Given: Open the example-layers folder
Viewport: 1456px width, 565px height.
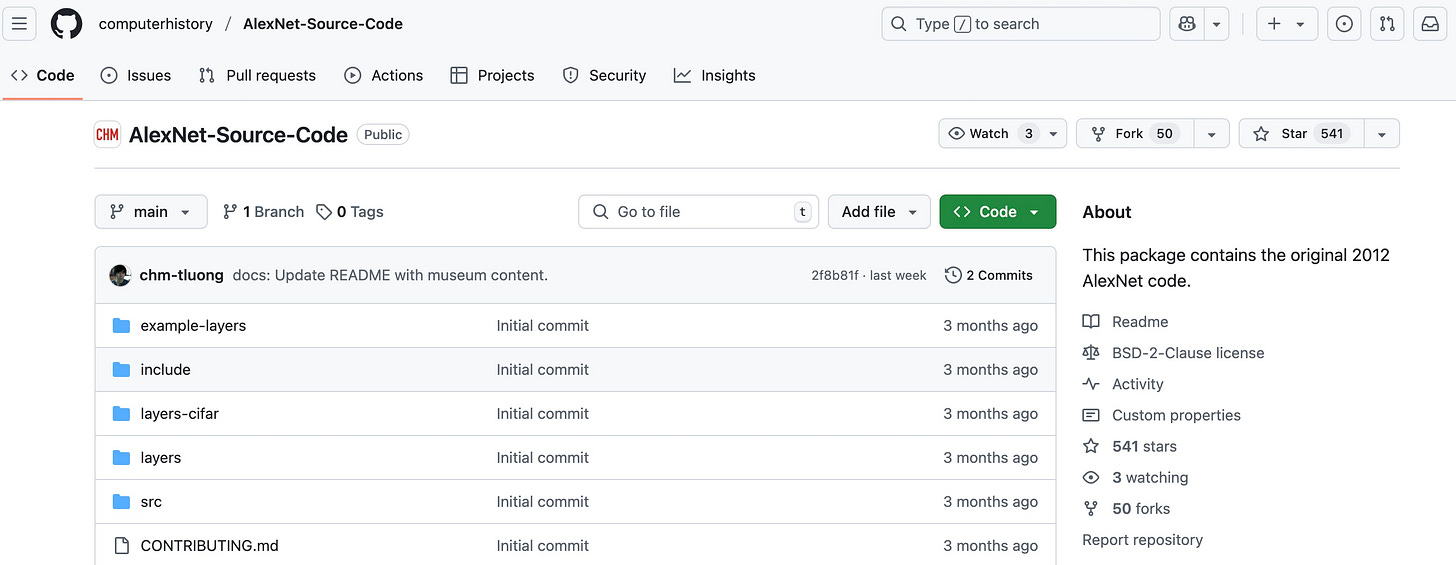Looking at the screenshot, I should pos(193,325).
